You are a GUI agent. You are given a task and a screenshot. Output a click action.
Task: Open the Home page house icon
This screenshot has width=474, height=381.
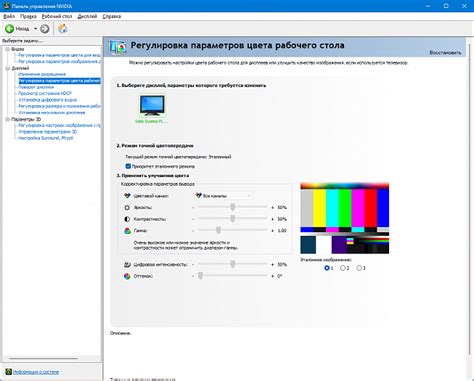[x=63, y=29]
